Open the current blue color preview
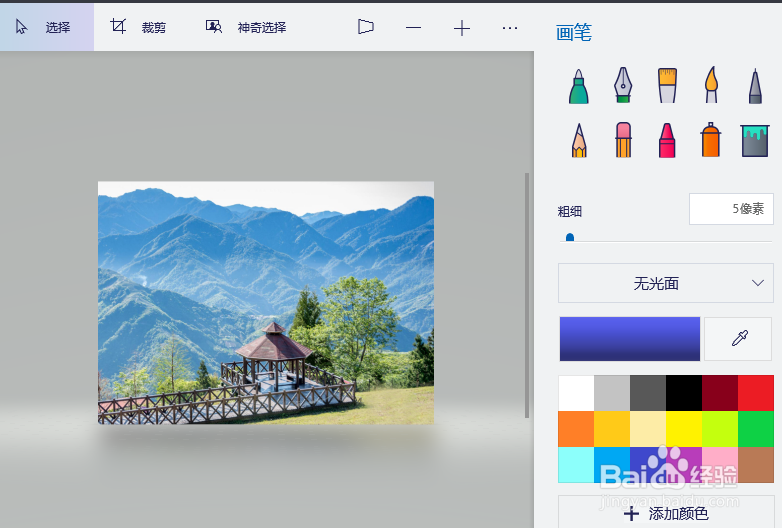 click(630, 339)
